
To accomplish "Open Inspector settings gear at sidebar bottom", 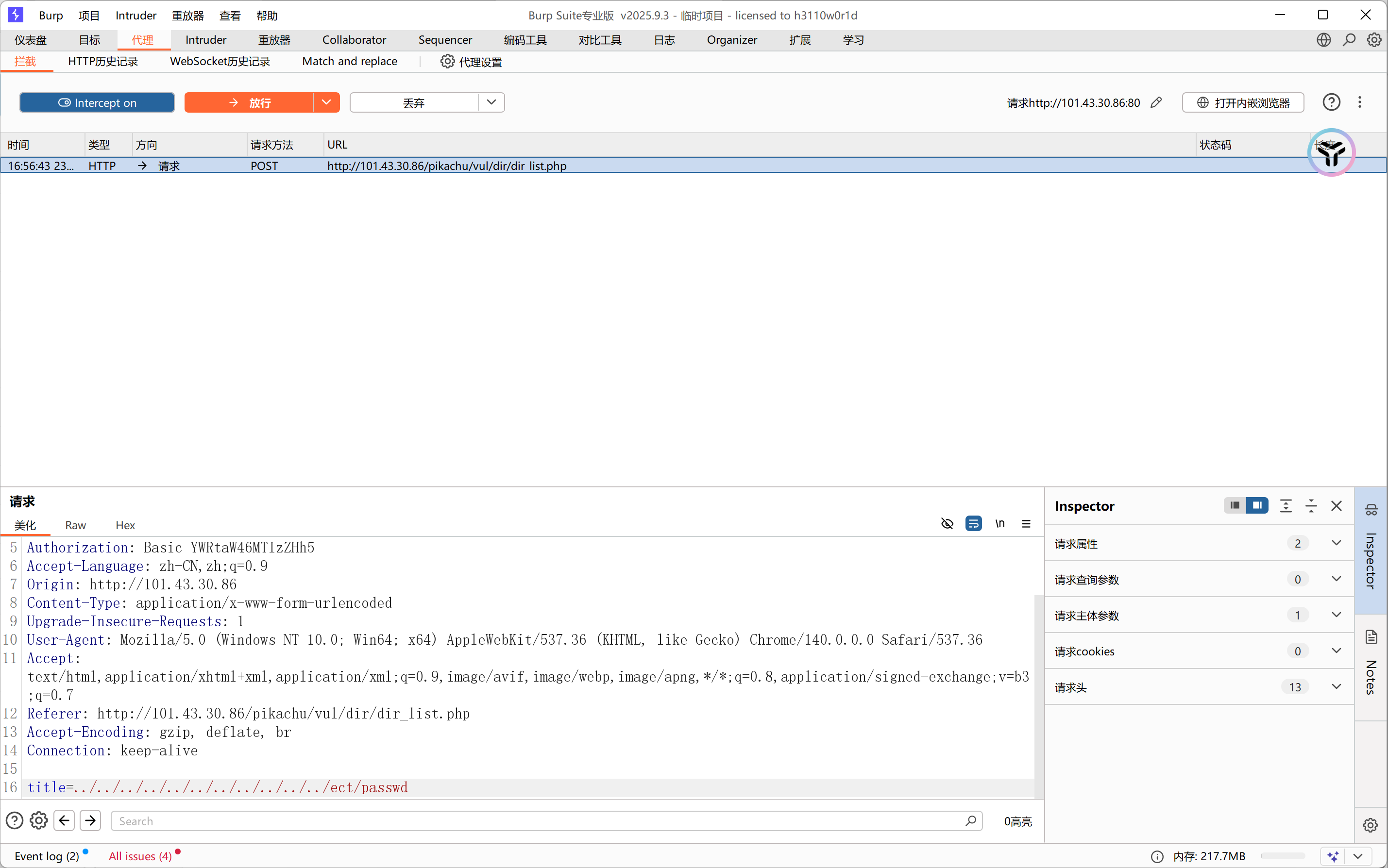I will coord(1371,825).
